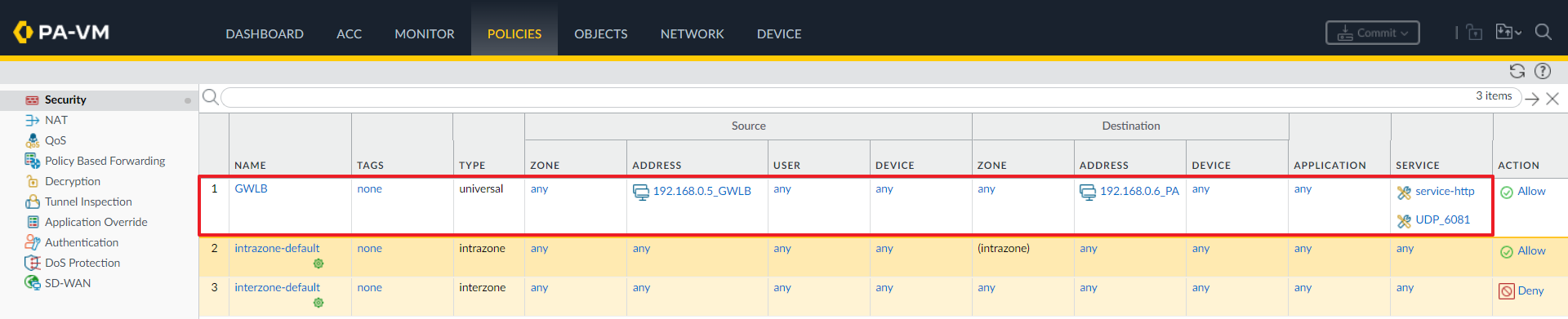The height and width of the screenshot is (319, 1568).
Task: Click the Allow action for intrazone-default
Action: (x=1531, y=250)
